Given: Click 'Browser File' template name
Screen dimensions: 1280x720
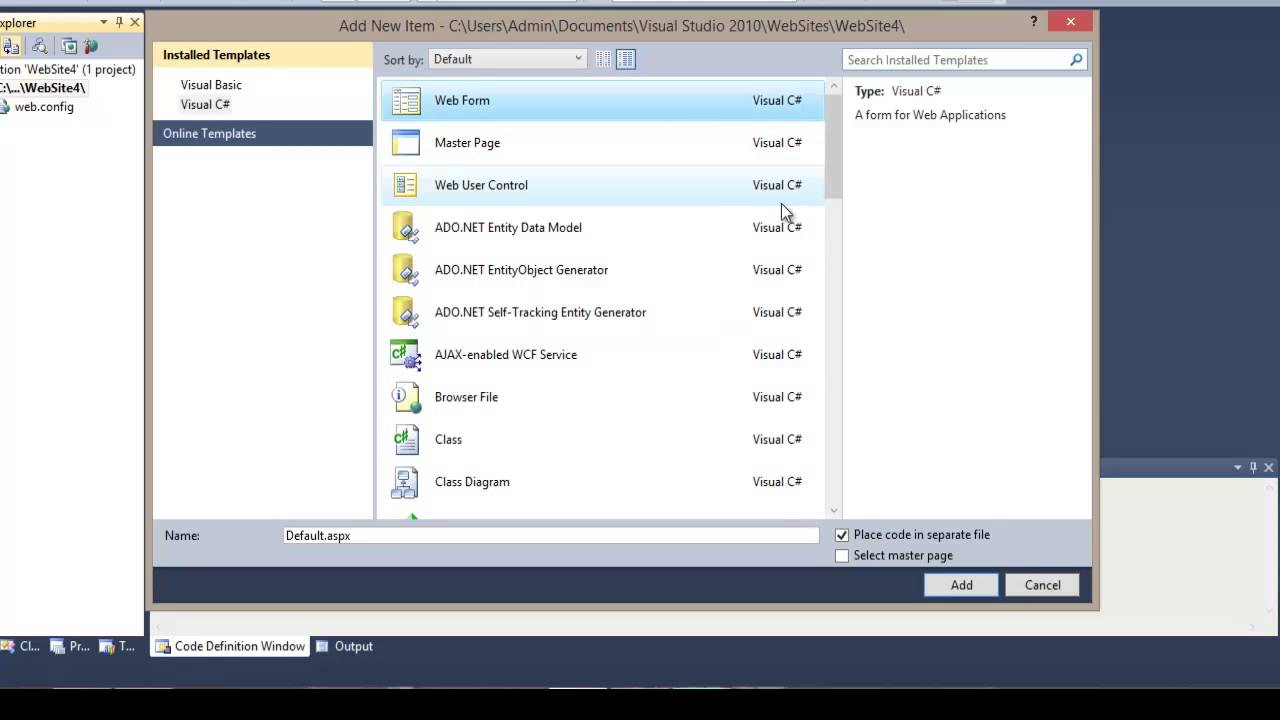Looking at the screenshot, I should pos(466,397).
